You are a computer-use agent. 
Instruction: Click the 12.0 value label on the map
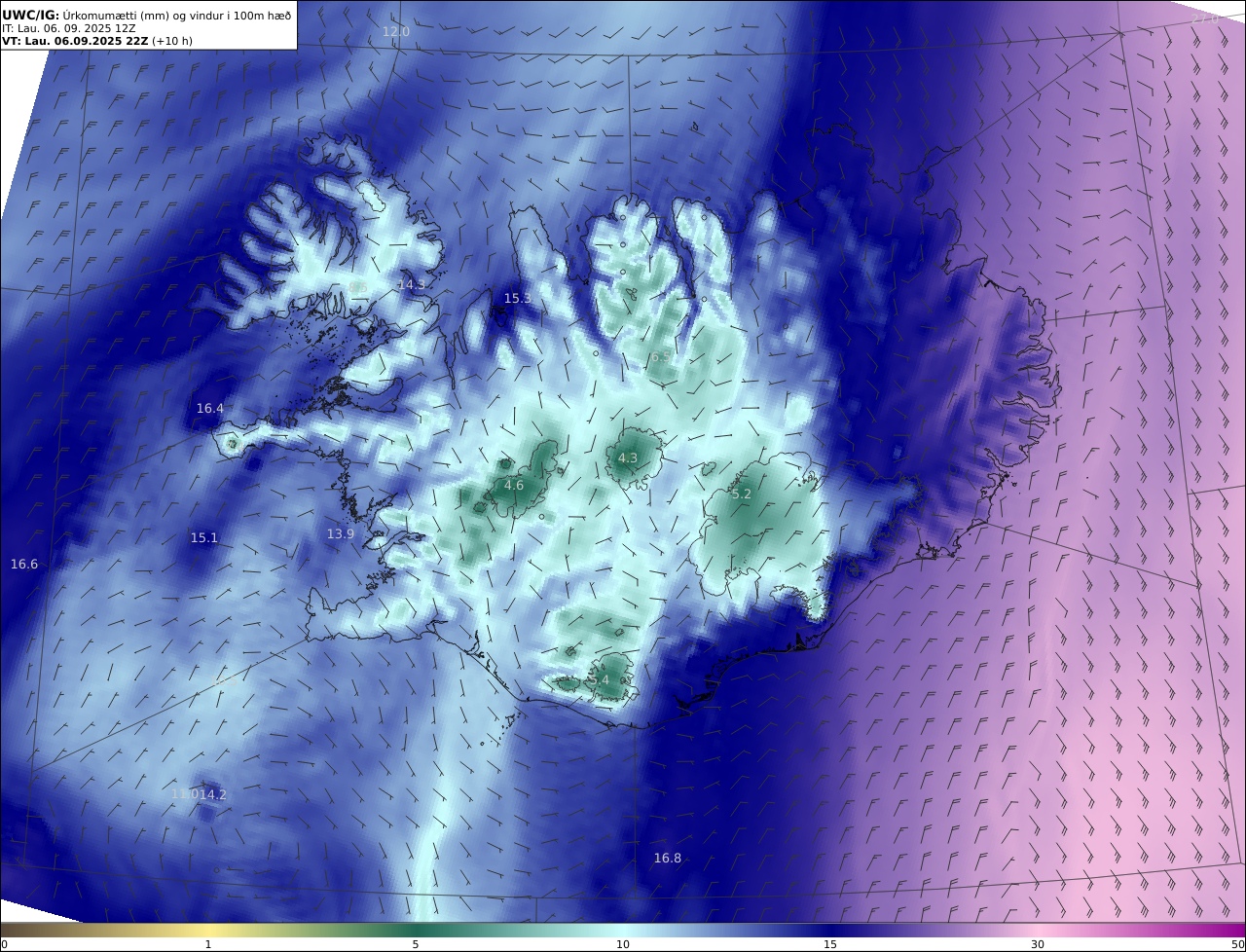(x=395, y=31)
